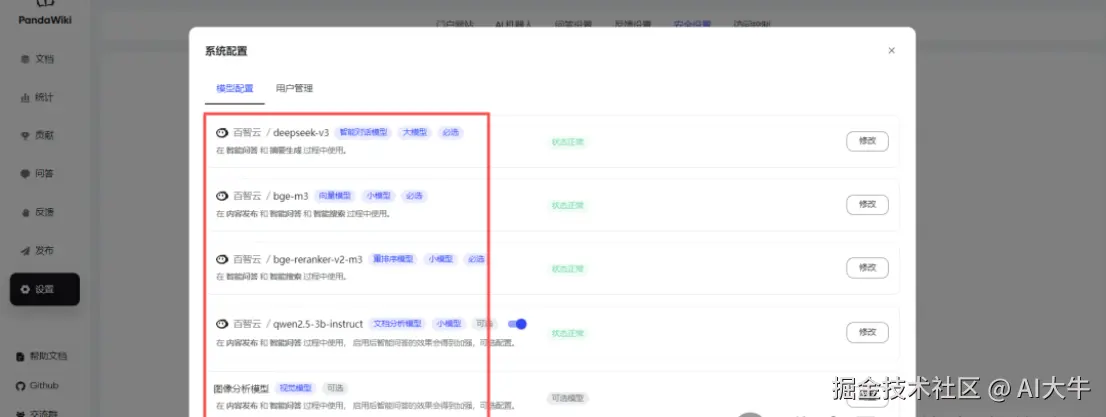Click 小模型 tag on qwen2.5-3b-instruct row

(x=448, y=324)
